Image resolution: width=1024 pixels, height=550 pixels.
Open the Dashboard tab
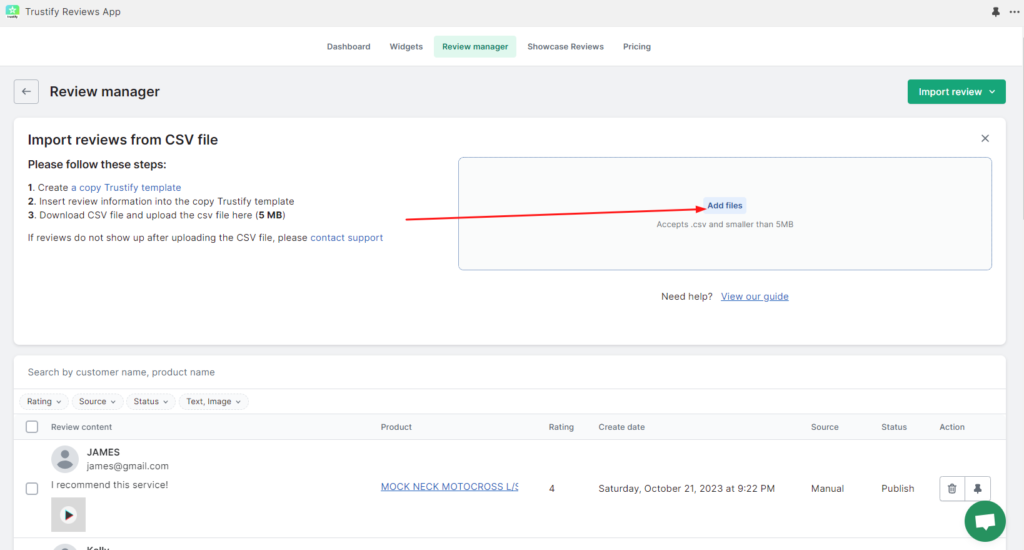pos(348,46)
